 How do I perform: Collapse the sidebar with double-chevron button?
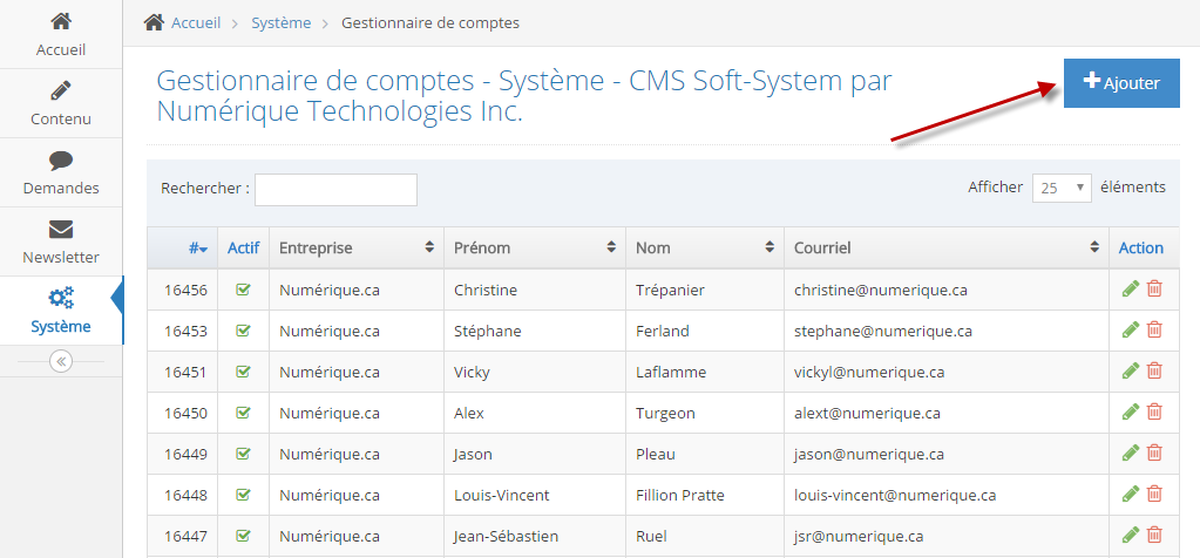tap(61, 361)
